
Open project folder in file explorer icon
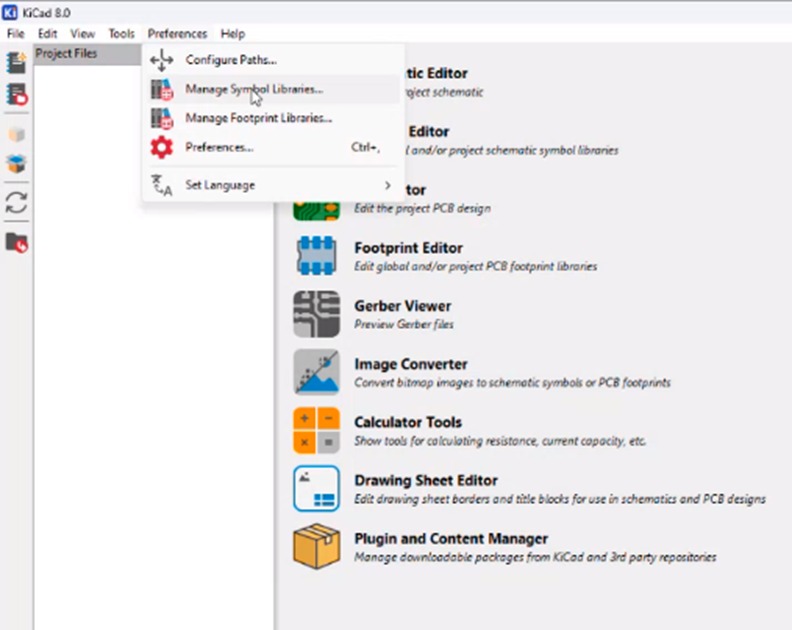click(16, 243)
